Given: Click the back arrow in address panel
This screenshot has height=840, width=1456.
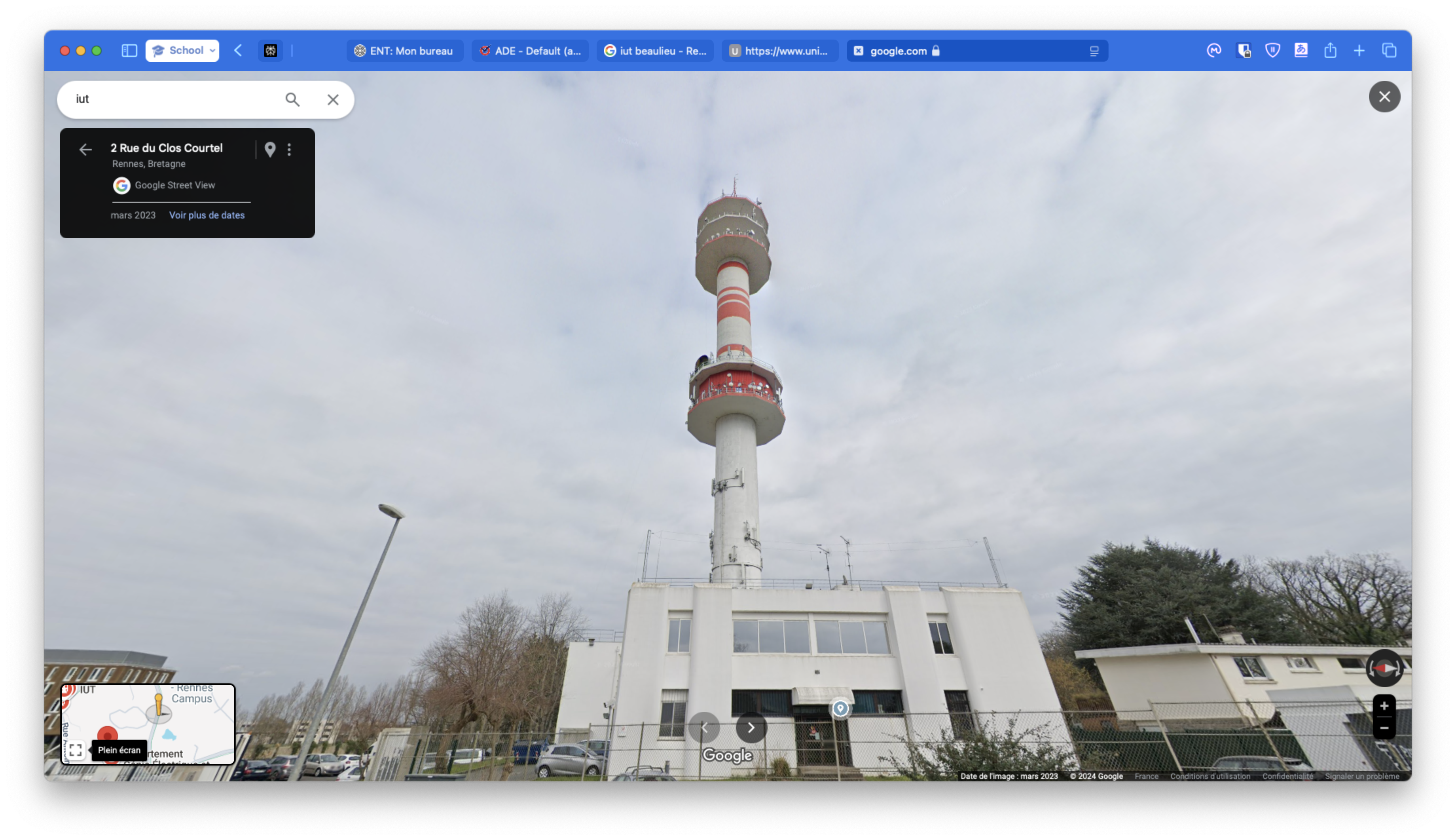Looking at the screenshot, I should pos(85,150).
